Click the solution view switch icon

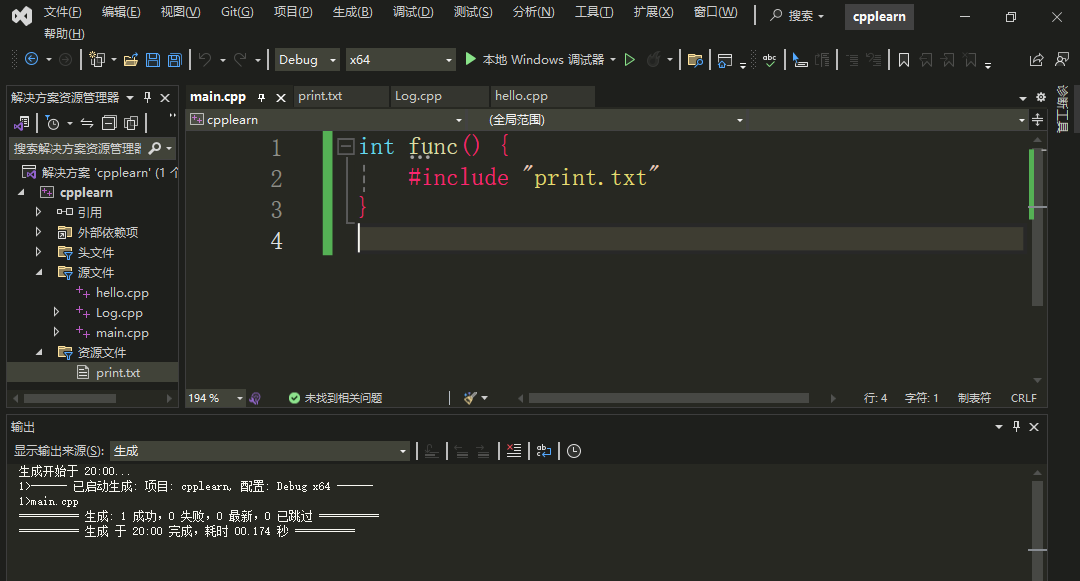tap(21, 123)
